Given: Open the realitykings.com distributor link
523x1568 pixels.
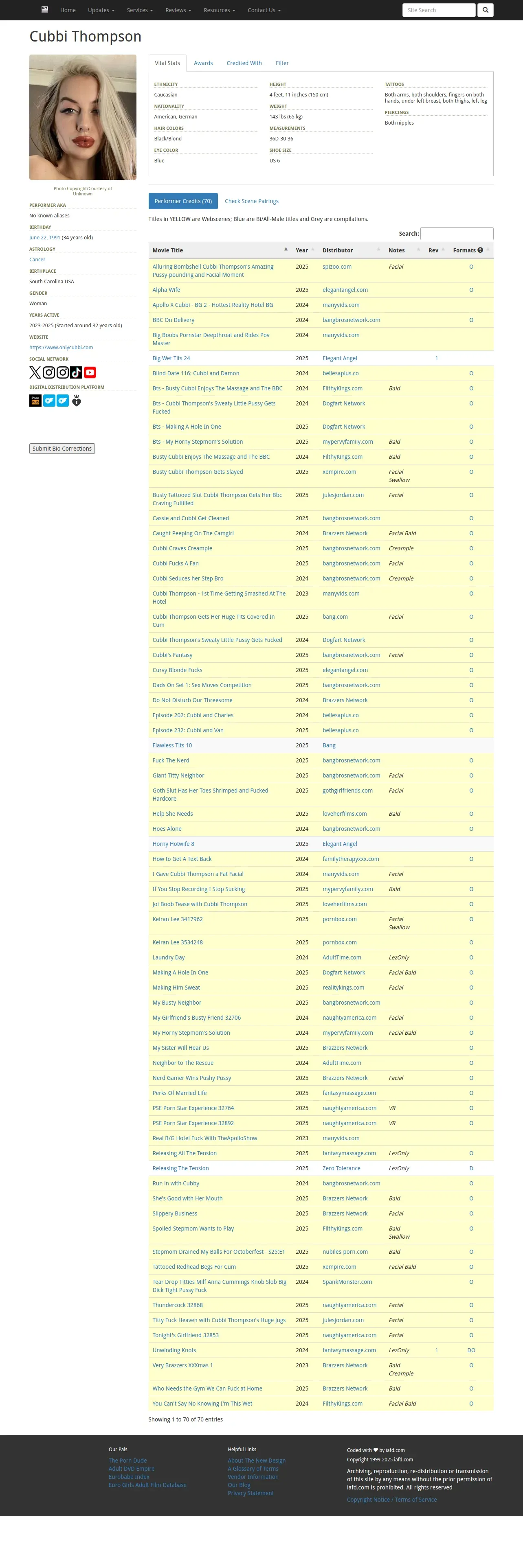Looking at the screenshot, I should coord(343,988).
